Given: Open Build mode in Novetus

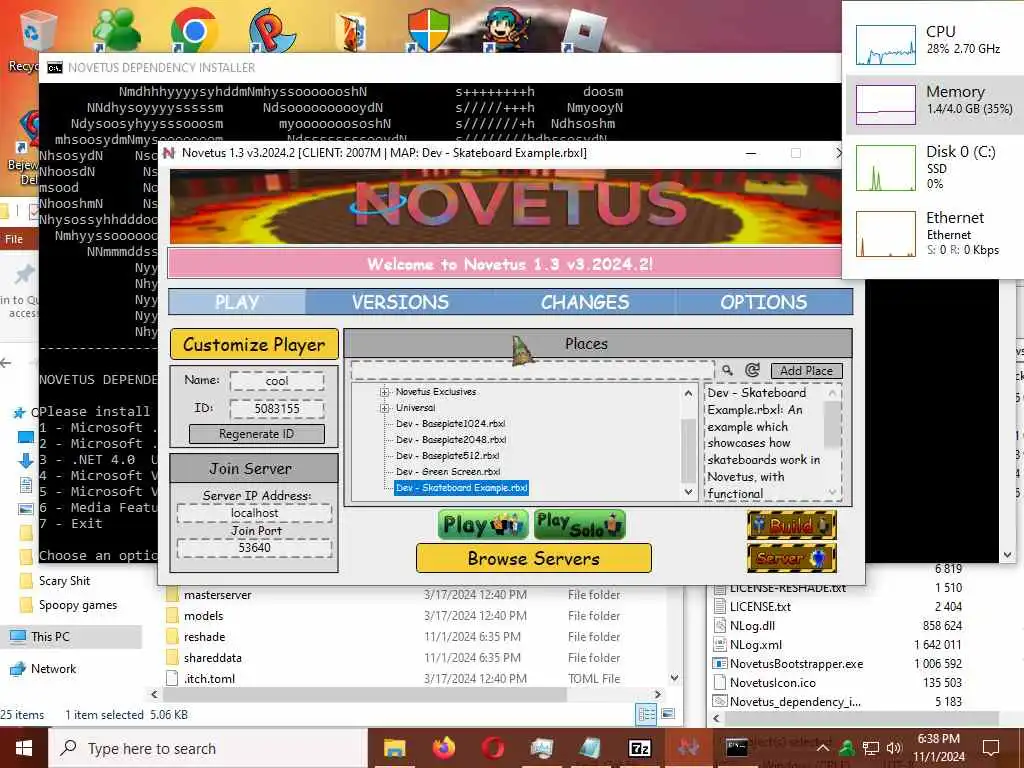Looking at the screenshot, I should [x=792, y=524].
